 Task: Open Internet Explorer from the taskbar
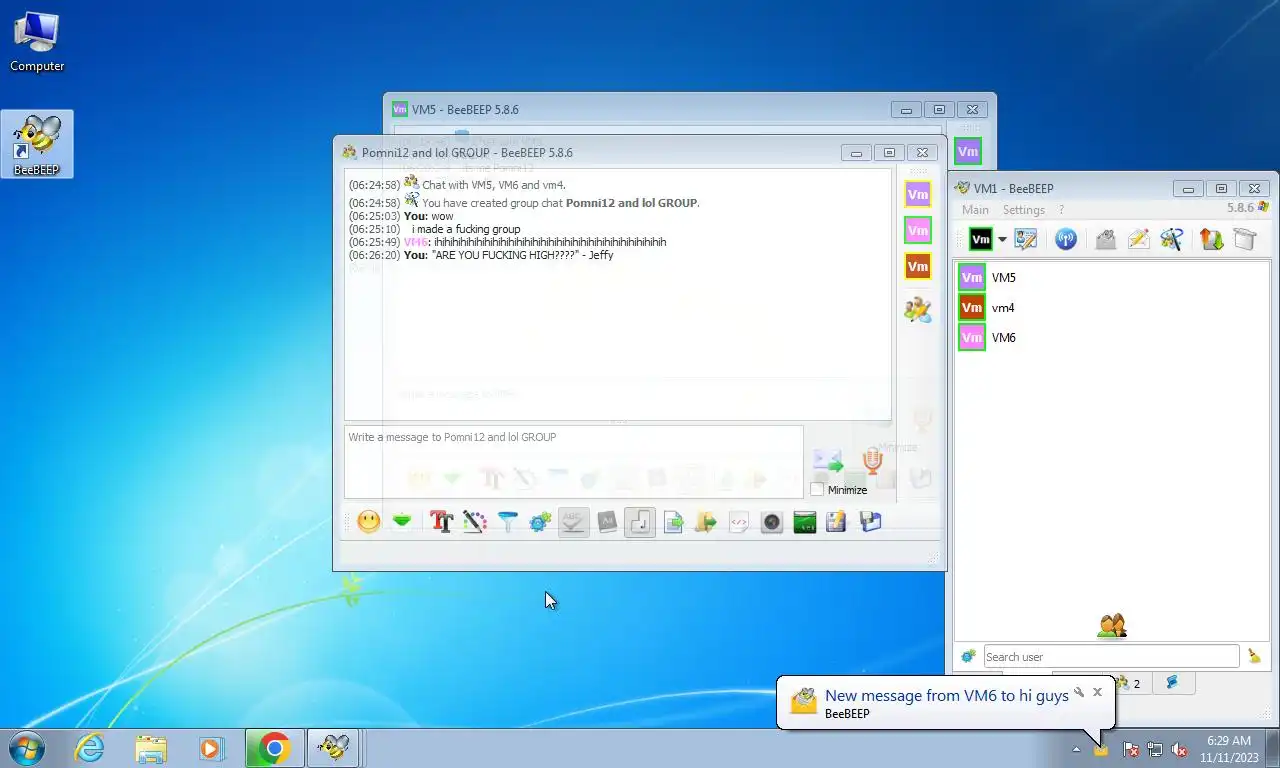coord(89,748)
